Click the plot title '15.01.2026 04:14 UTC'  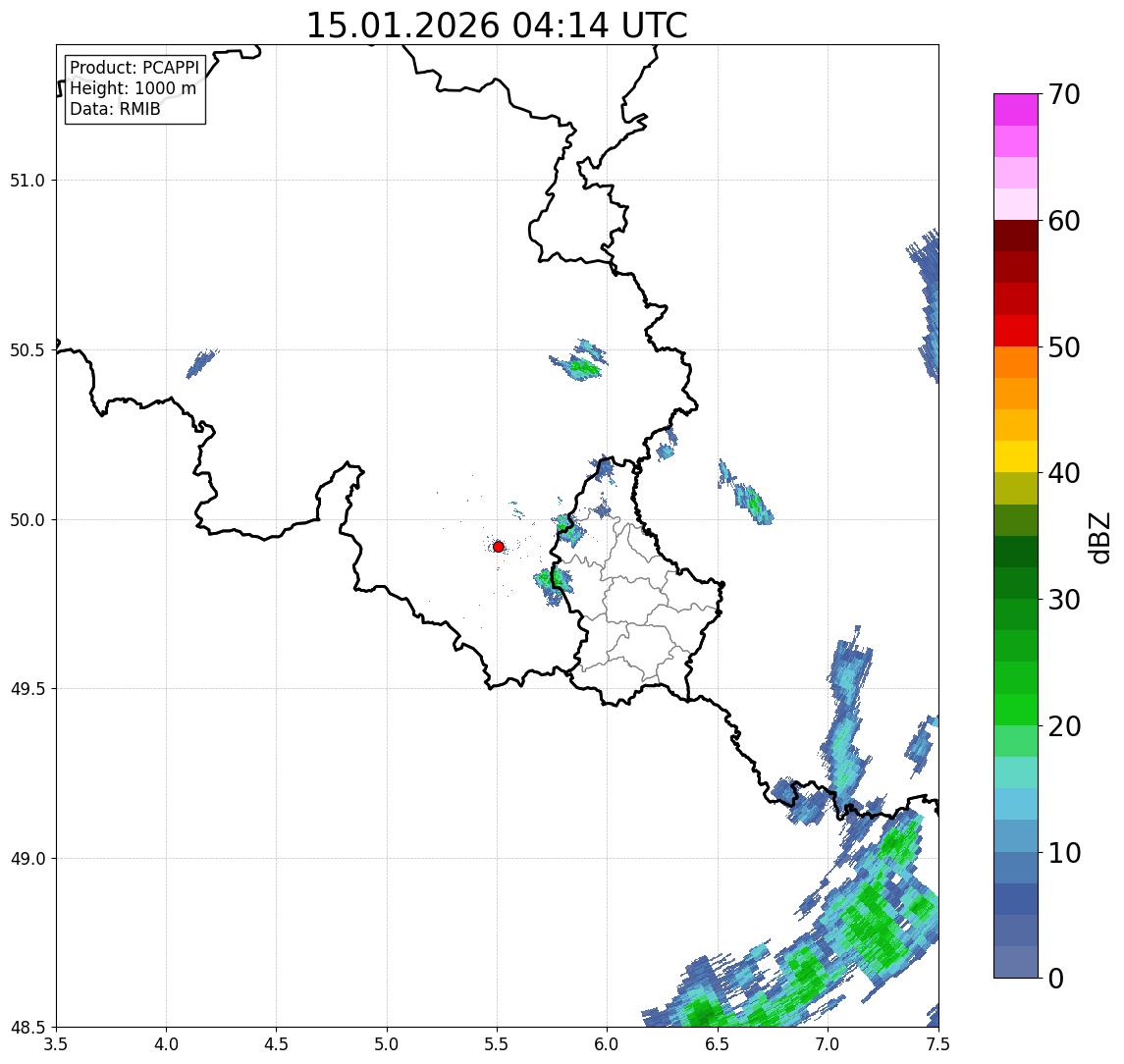[497, 26]
